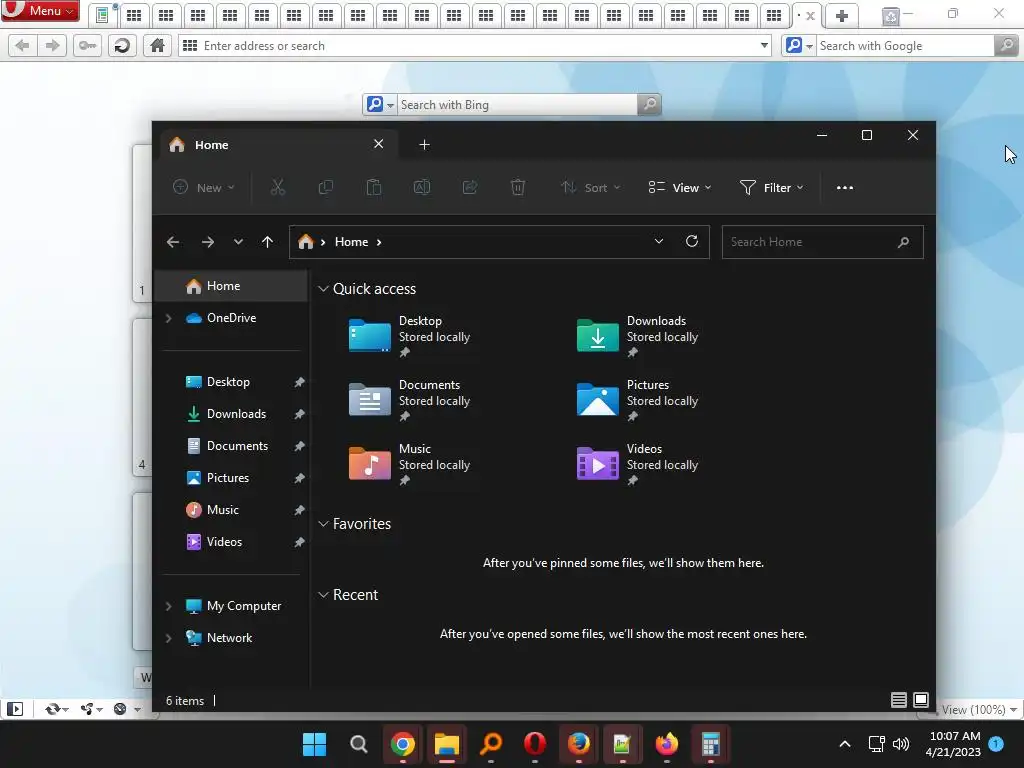Open Windows Start button on taskbar

(x=314, y=744)
